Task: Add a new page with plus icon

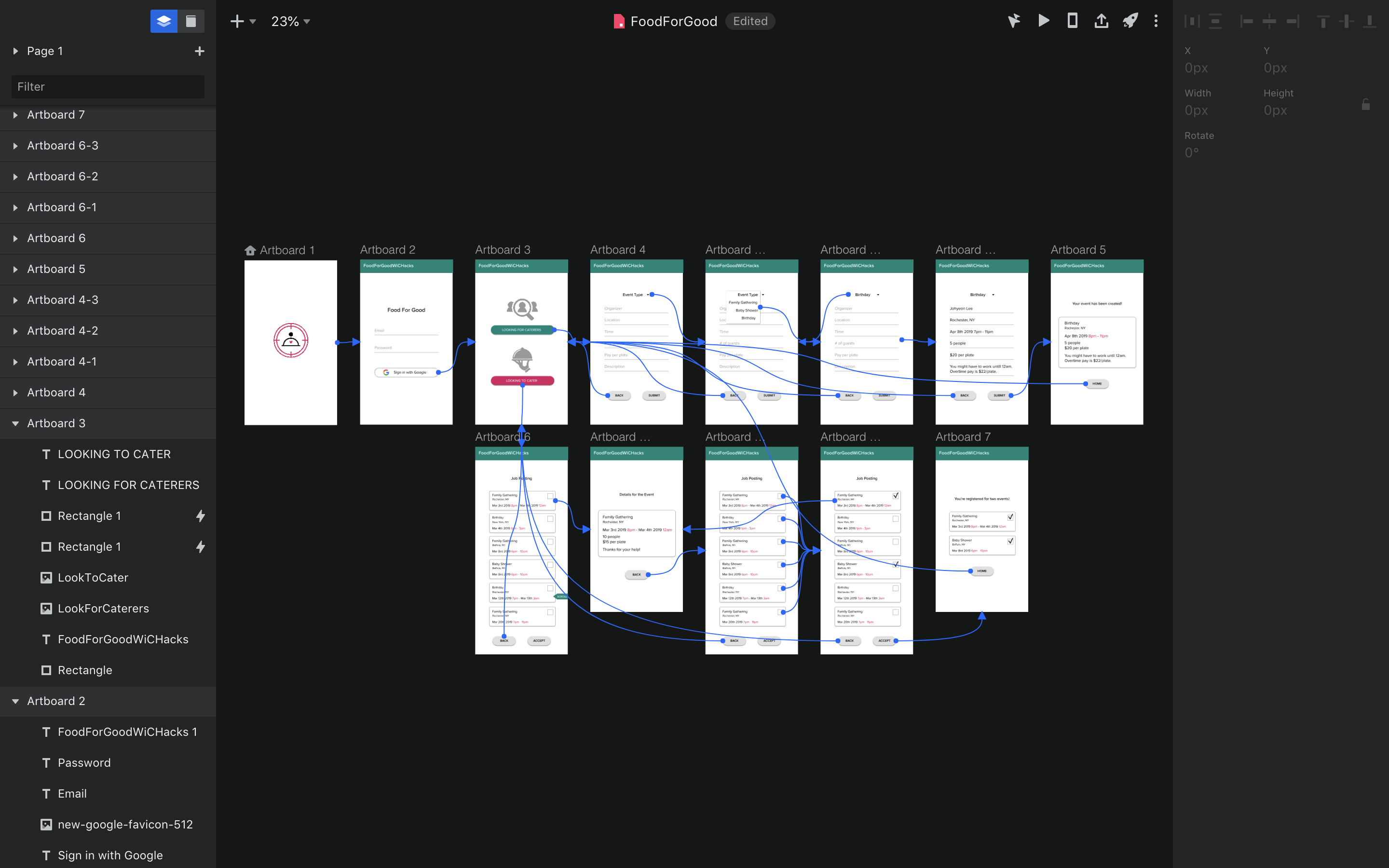Action: click(199, 51)
